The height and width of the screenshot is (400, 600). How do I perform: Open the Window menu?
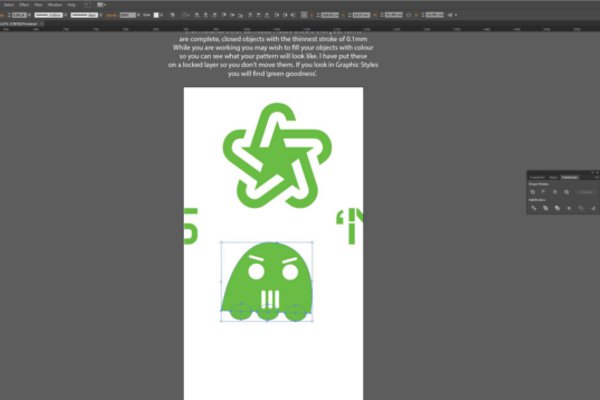click(x=55, y=5)
